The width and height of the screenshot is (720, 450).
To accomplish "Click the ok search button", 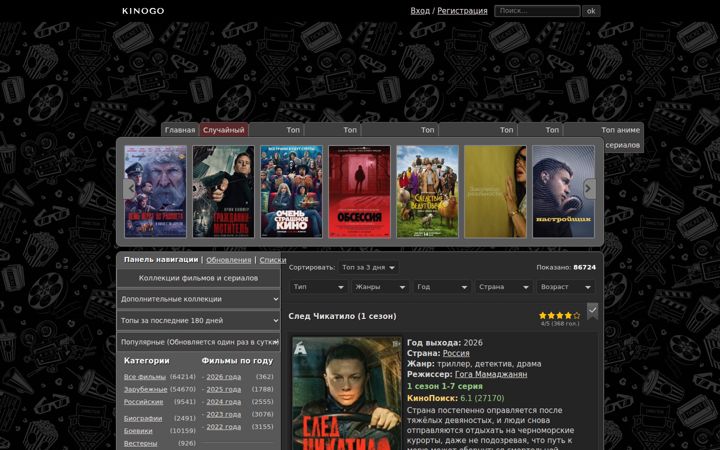I will tap(591, 11).
